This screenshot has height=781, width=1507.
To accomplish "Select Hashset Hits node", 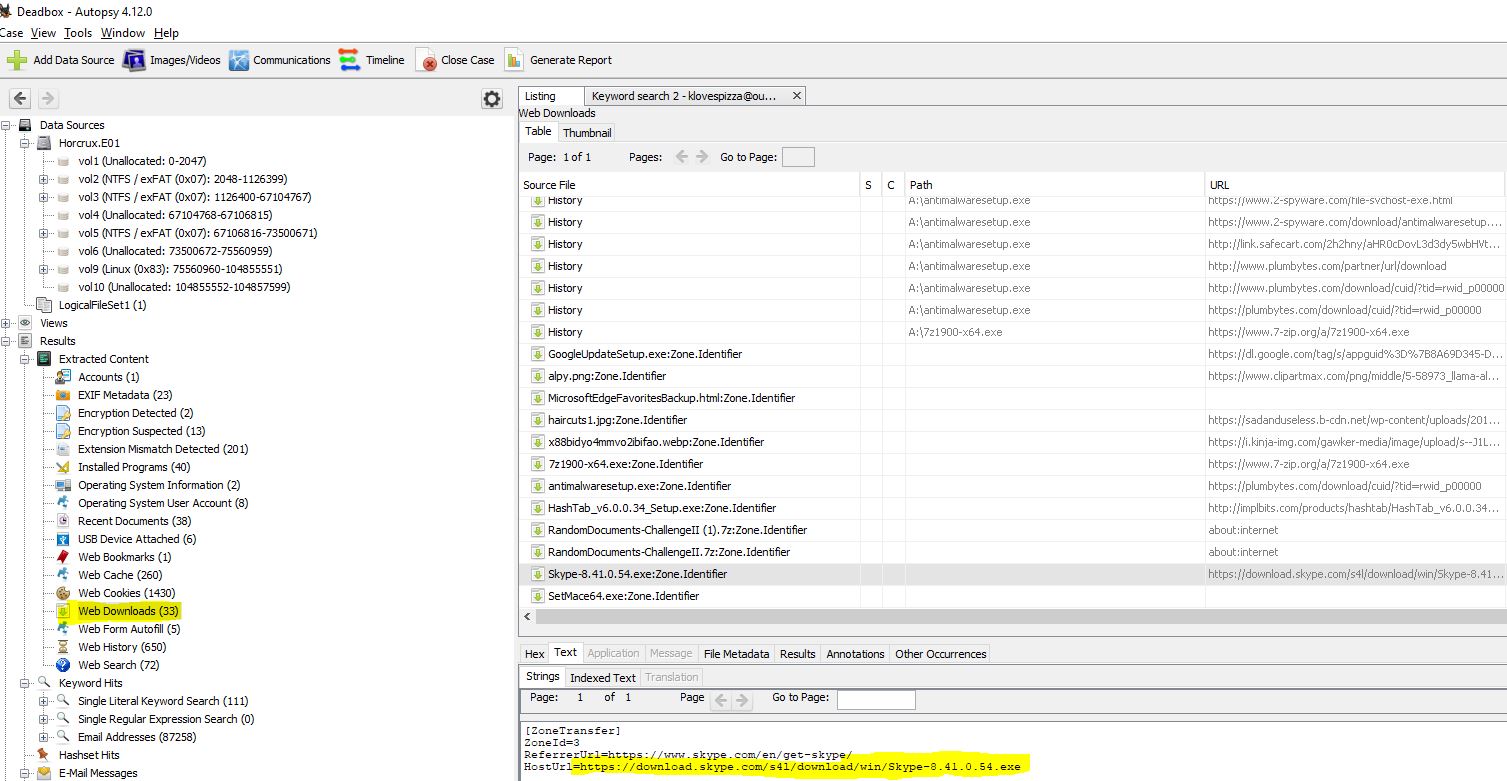I will (88, 755).
